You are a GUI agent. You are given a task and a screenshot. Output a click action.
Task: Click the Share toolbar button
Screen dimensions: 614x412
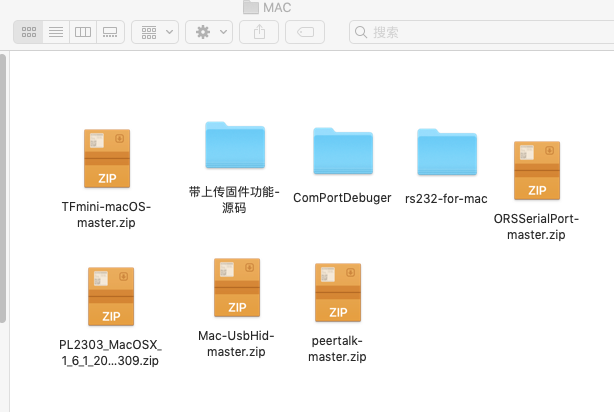[x=259, y=32]
